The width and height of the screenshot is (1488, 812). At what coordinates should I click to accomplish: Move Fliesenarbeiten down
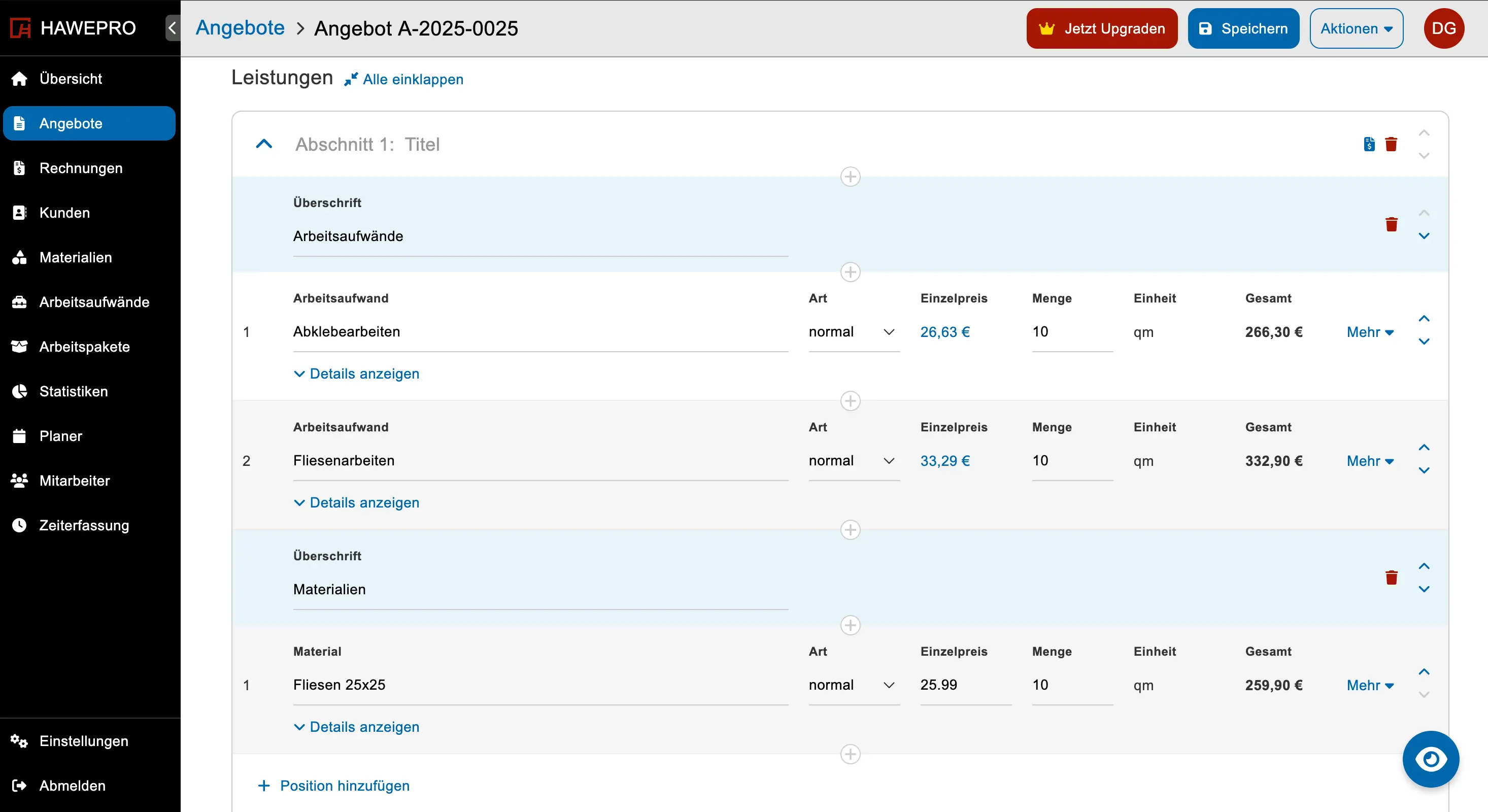(x=1424, y=470)
